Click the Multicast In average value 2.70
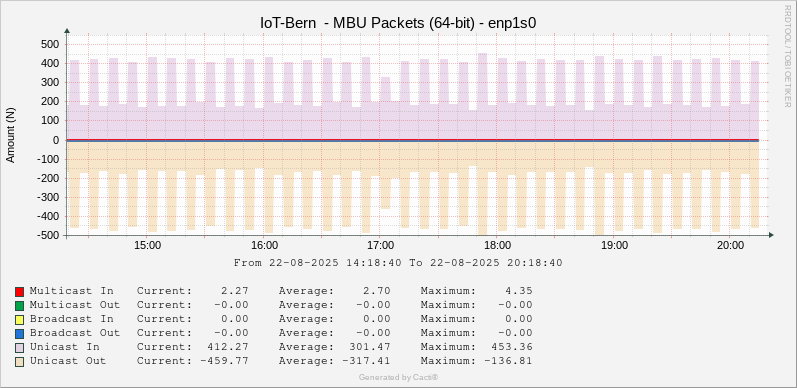This screenshot has width=797, height=388. click(377, 291)
